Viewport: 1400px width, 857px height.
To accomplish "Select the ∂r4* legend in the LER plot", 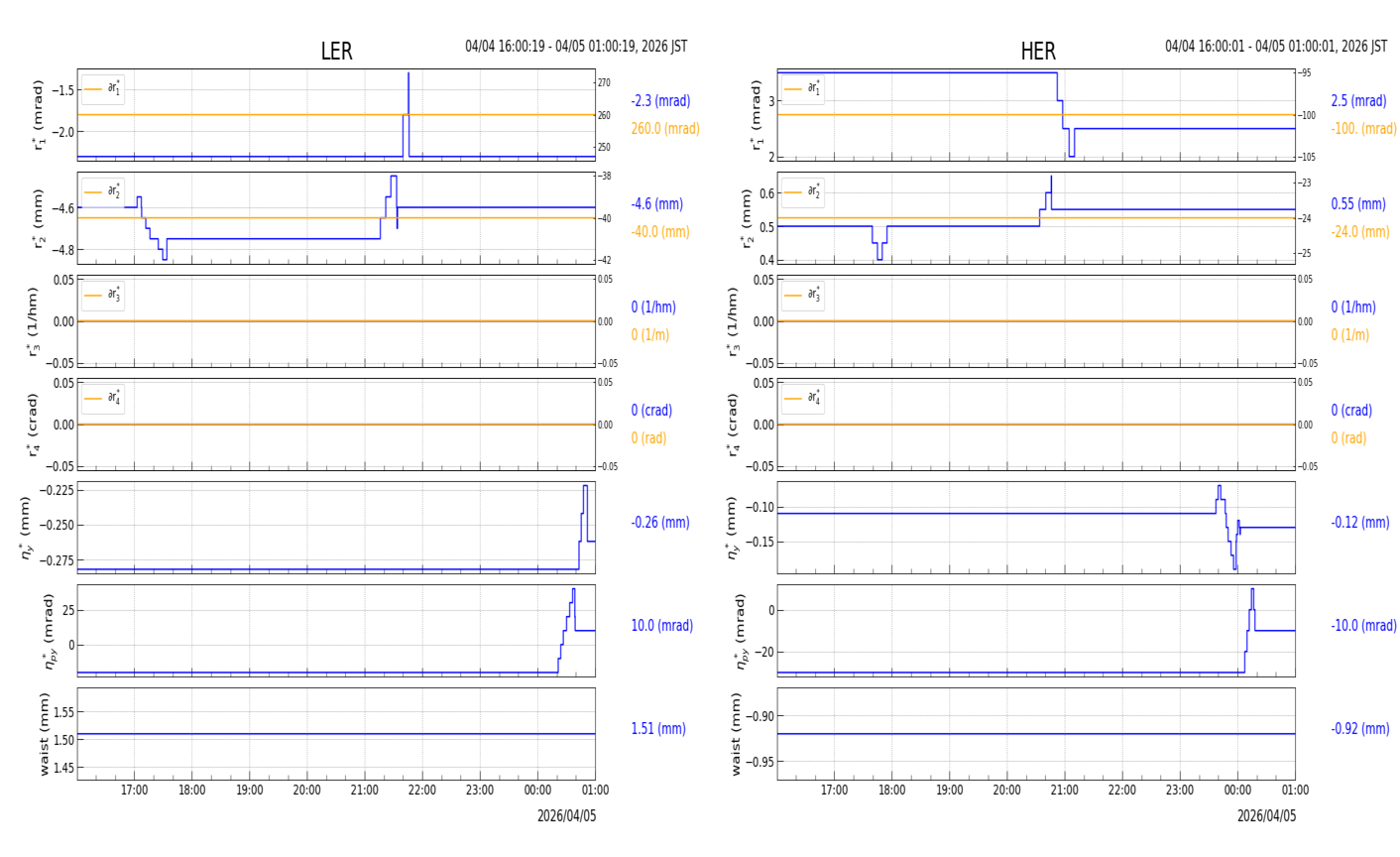I will click(103, 399).
